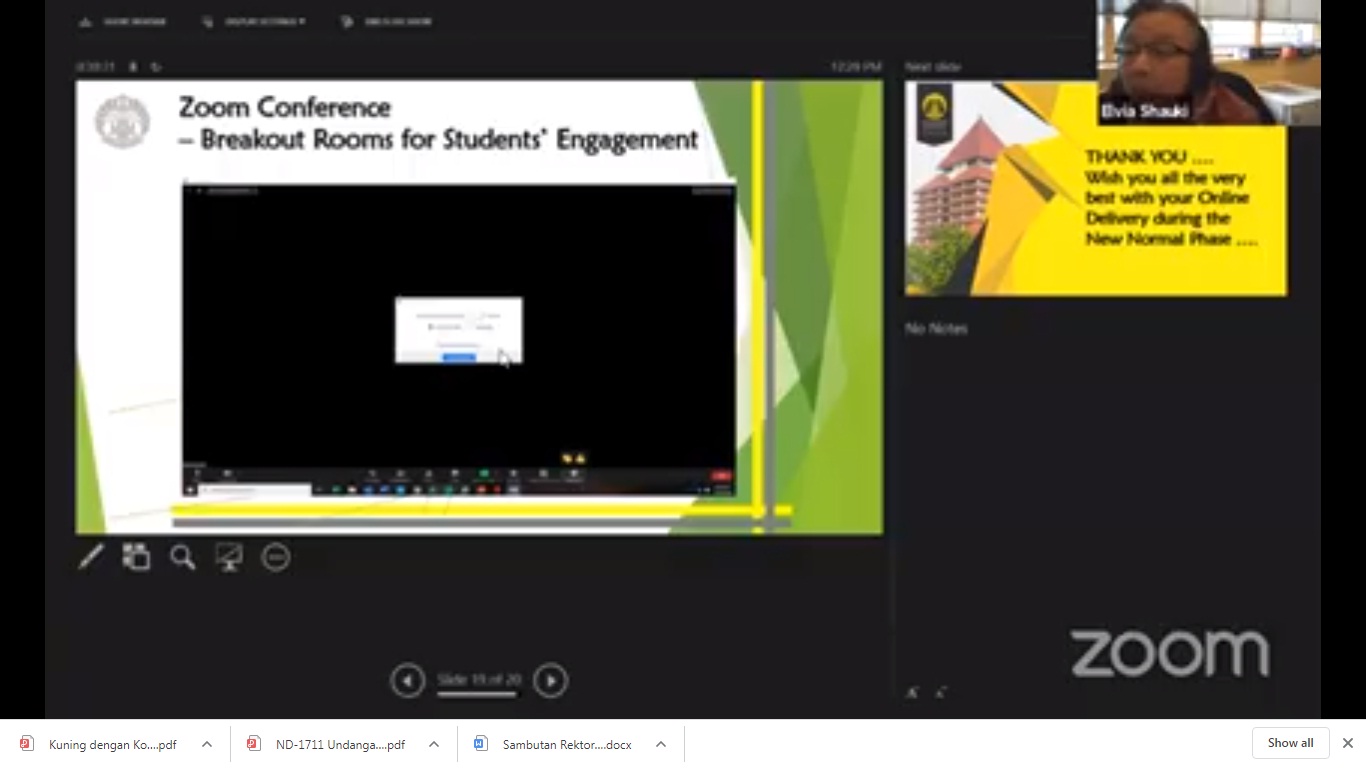Image resolution: width=1366 pixels, height=768 pixels.
Task: Click the 'Next slide' label
Action: [933, 67]
